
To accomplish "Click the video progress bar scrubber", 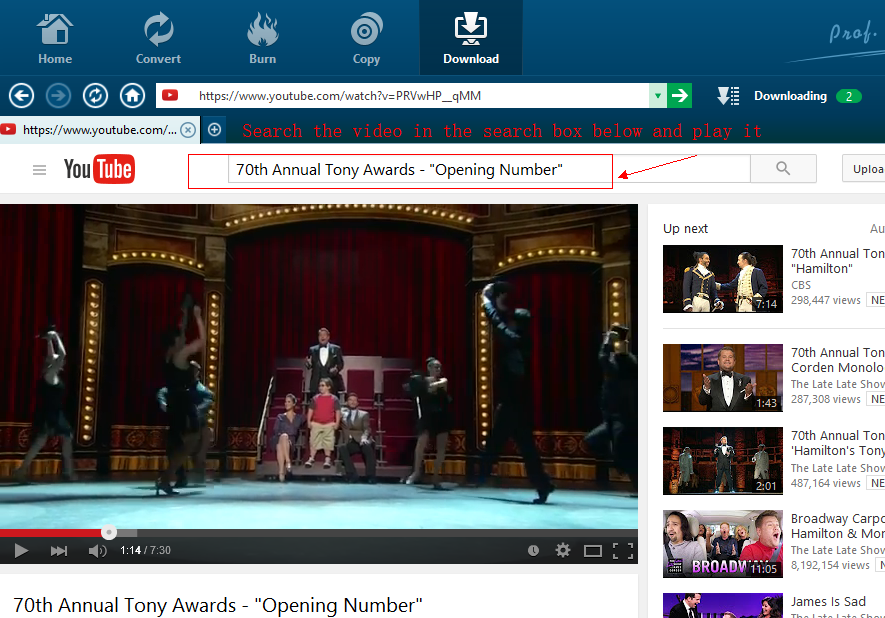I will [x=109, y=532].
